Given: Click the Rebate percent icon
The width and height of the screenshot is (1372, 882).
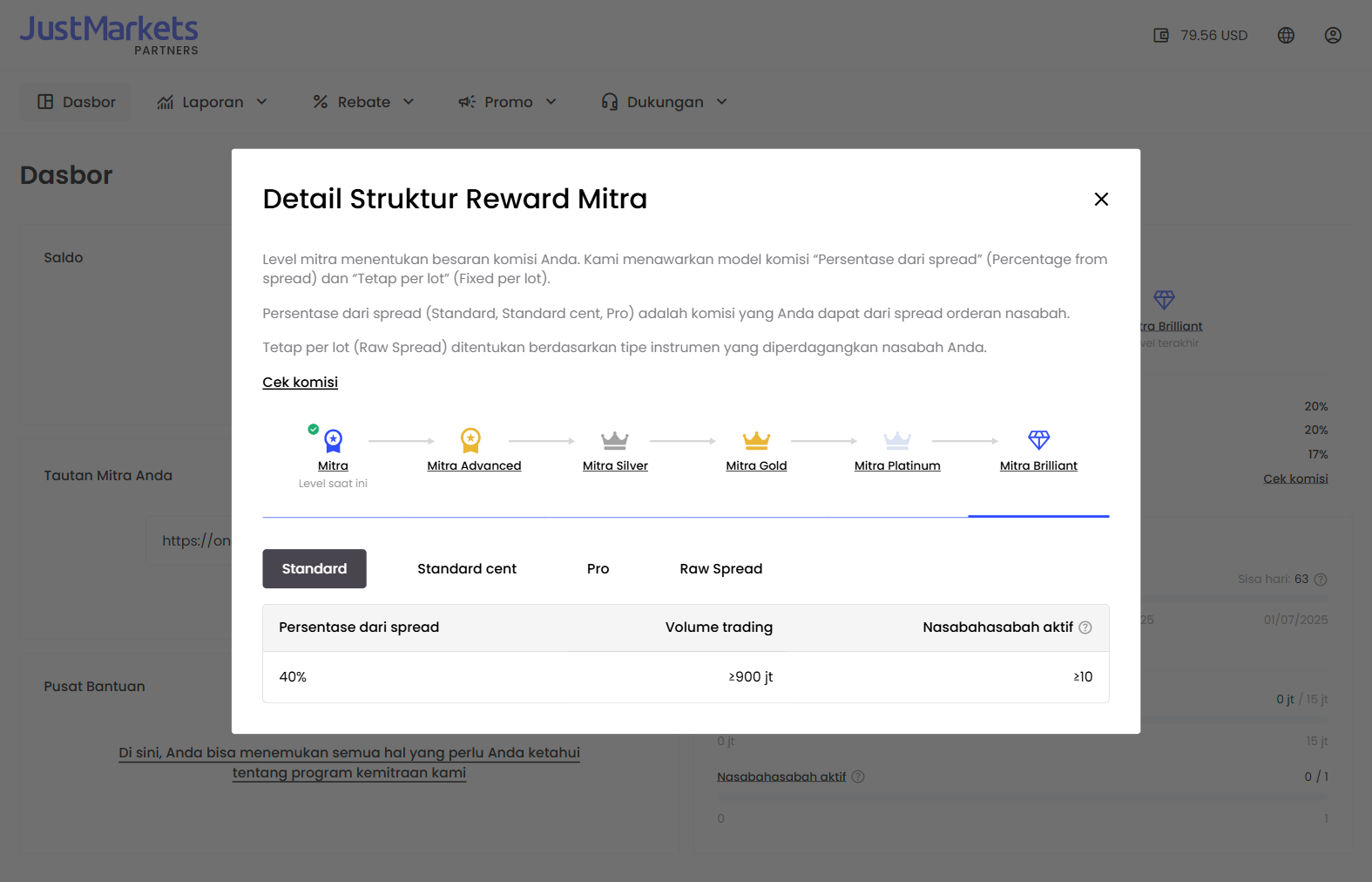Looking at the screenshot, I should [321, 102].
